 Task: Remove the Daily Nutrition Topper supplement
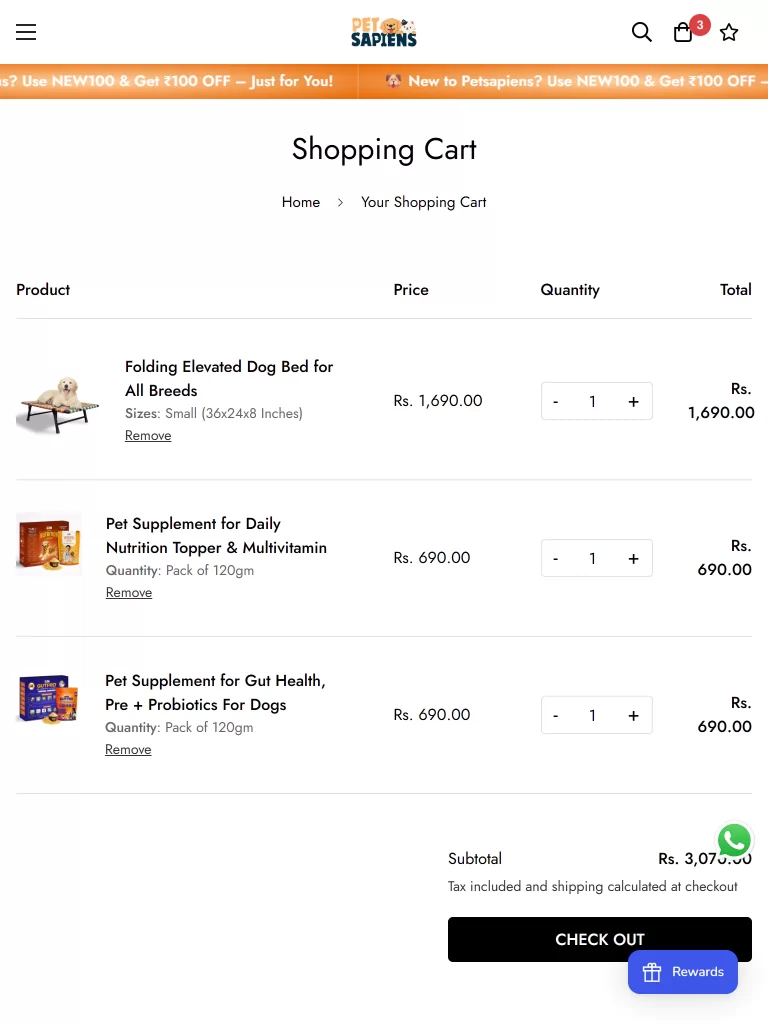129,593
